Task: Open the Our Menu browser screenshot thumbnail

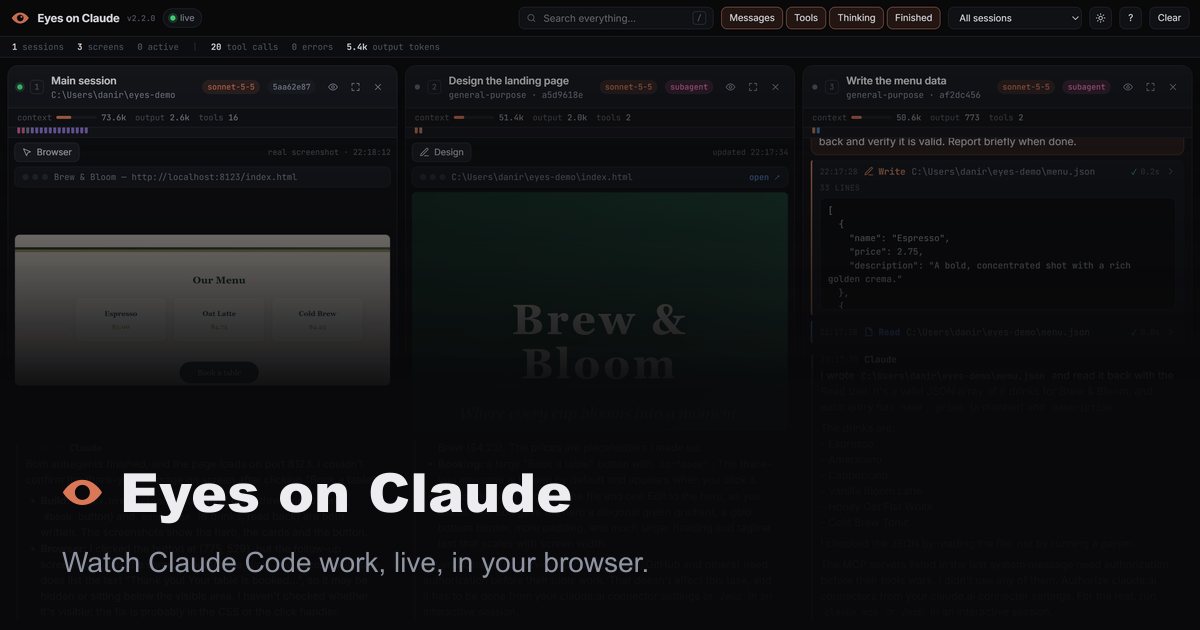Action: click(x=202, y=310)
